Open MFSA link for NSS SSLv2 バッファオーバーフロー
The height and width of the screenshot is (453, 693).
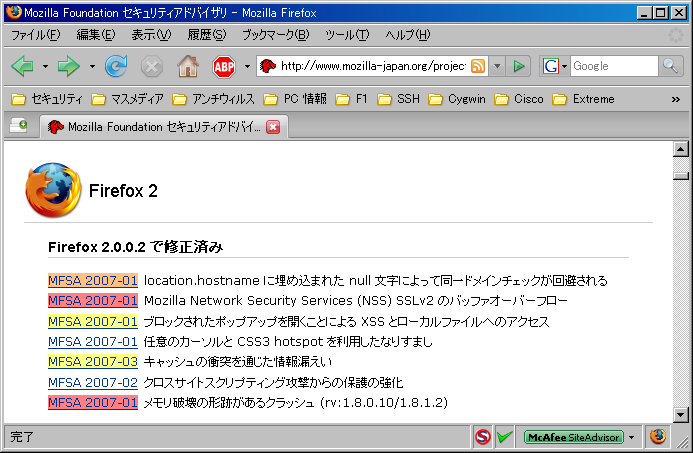(93, 301)
